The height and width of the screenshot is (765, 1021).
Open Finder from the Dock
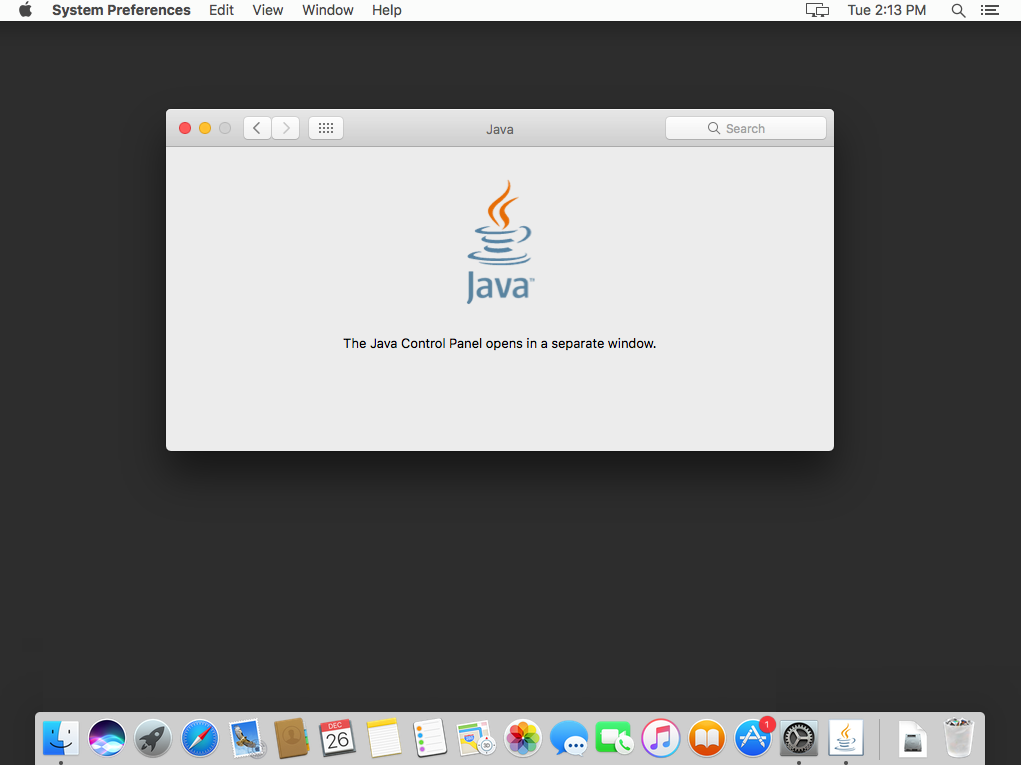tap(61, 739)
